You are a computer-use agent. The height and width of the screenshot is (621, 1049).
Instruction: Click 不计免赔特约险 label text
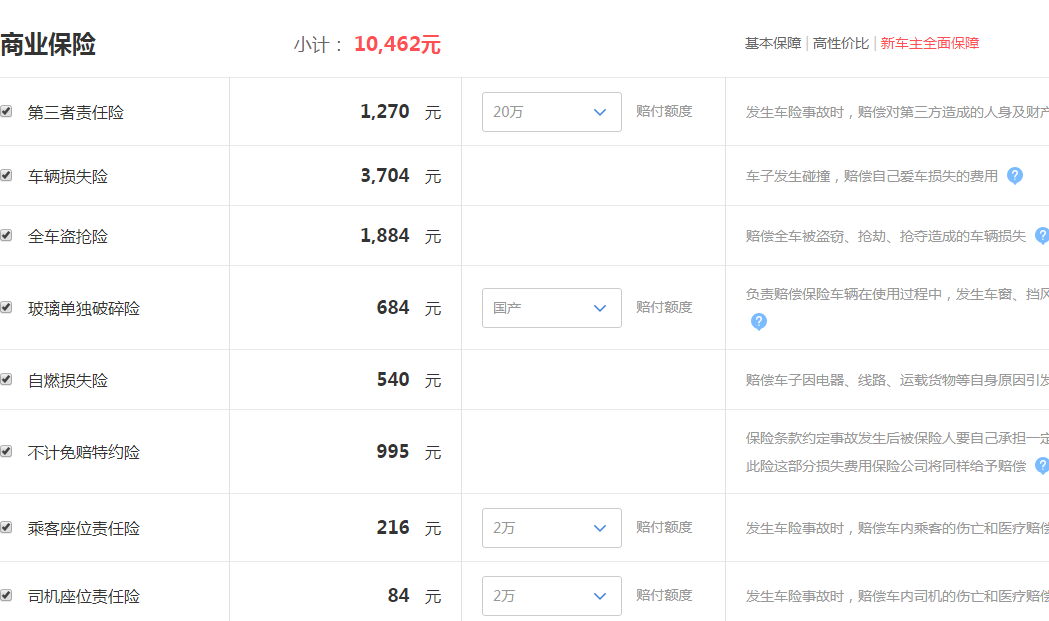(84, 453)
